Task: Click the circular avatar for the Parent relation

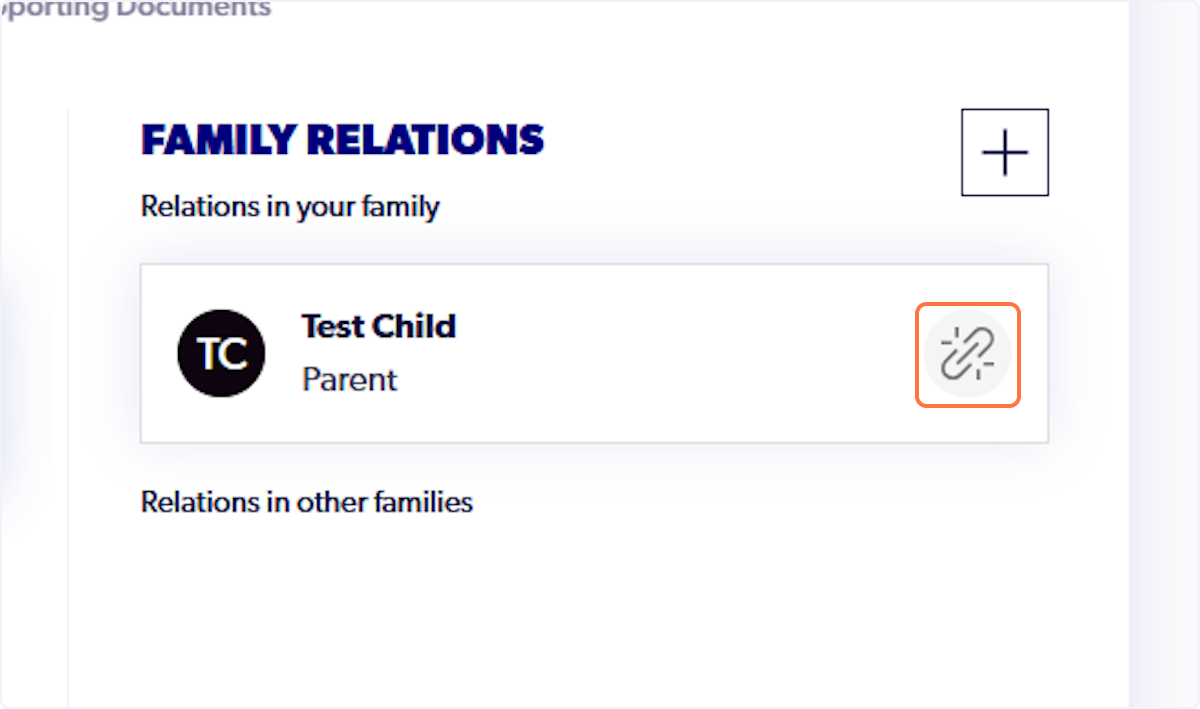Action: [221, 353]
